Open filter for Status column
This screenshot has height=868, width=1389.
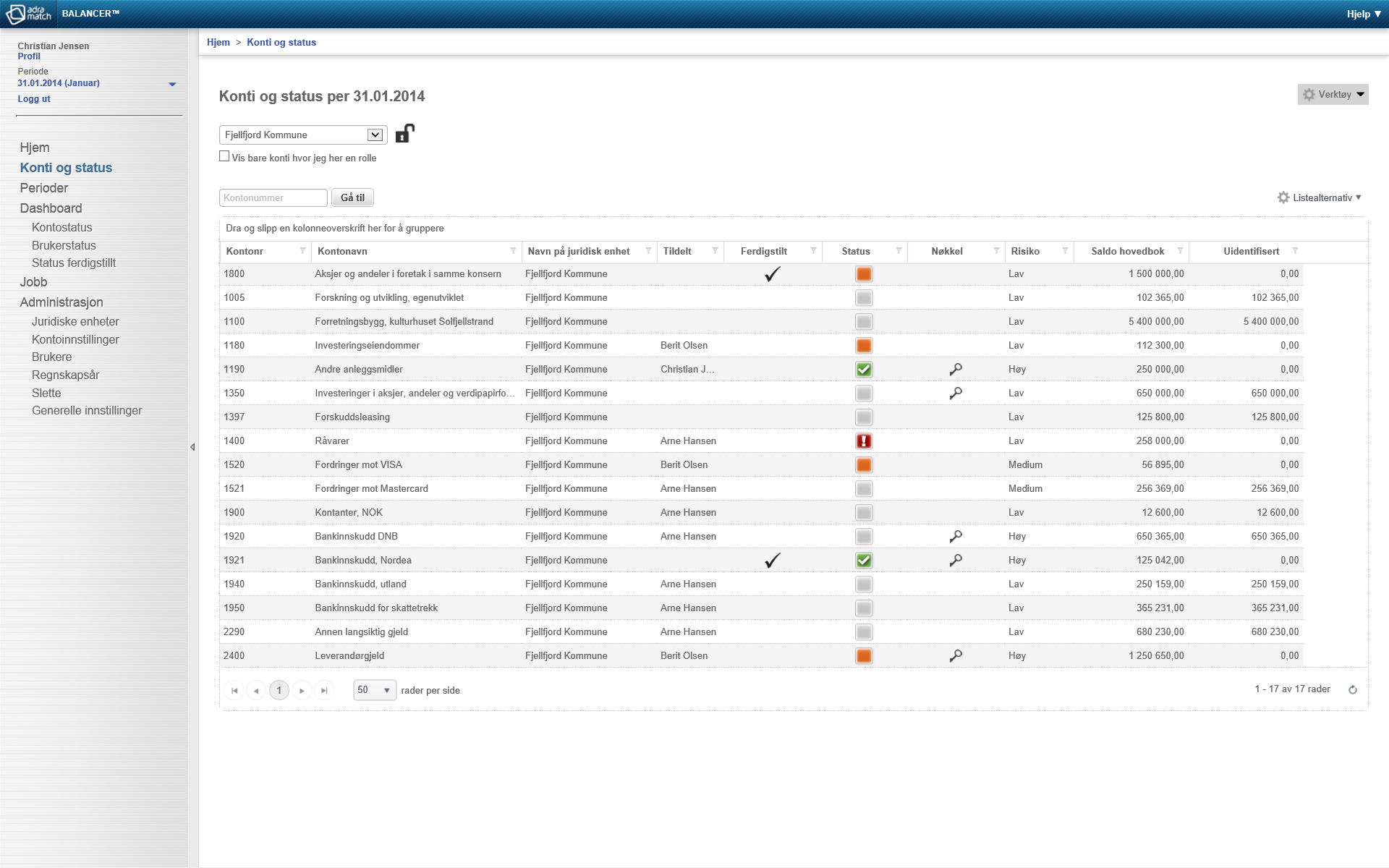899,251
